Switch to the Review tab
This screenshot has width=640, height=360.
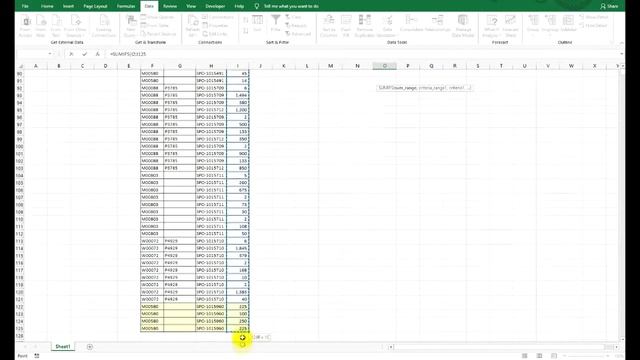(170, 6)
